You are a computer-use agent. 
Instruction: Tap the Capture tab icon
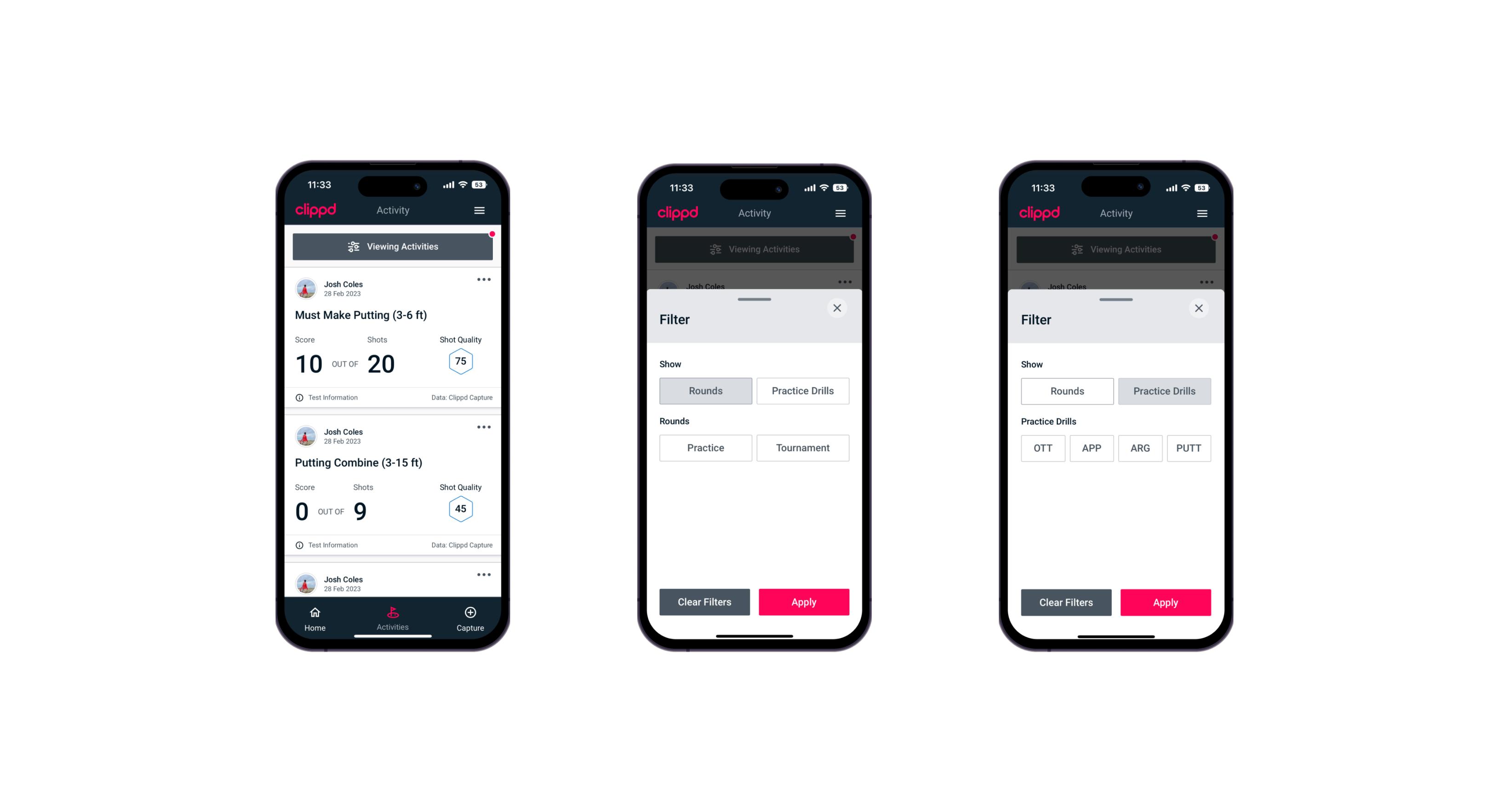pyautogui.click(x=470, y=614)
